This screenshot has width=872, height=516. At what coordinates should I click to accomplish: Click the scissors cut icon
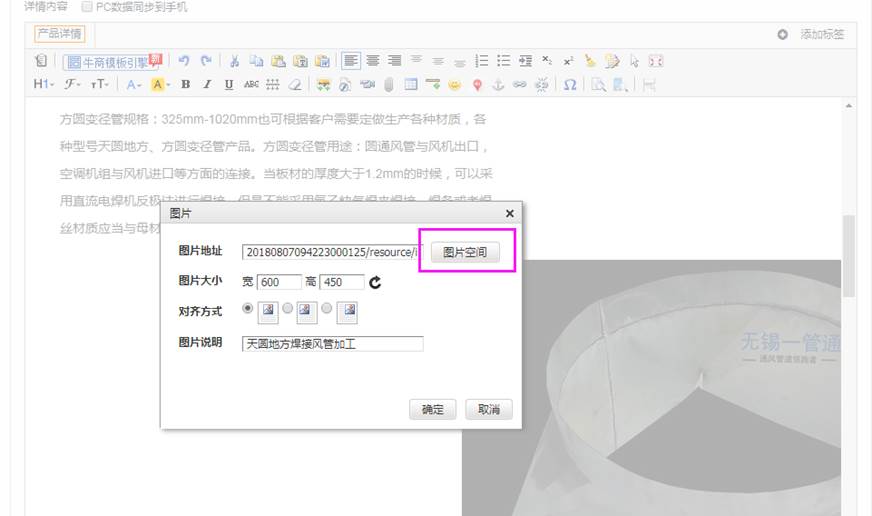point(234,61)
